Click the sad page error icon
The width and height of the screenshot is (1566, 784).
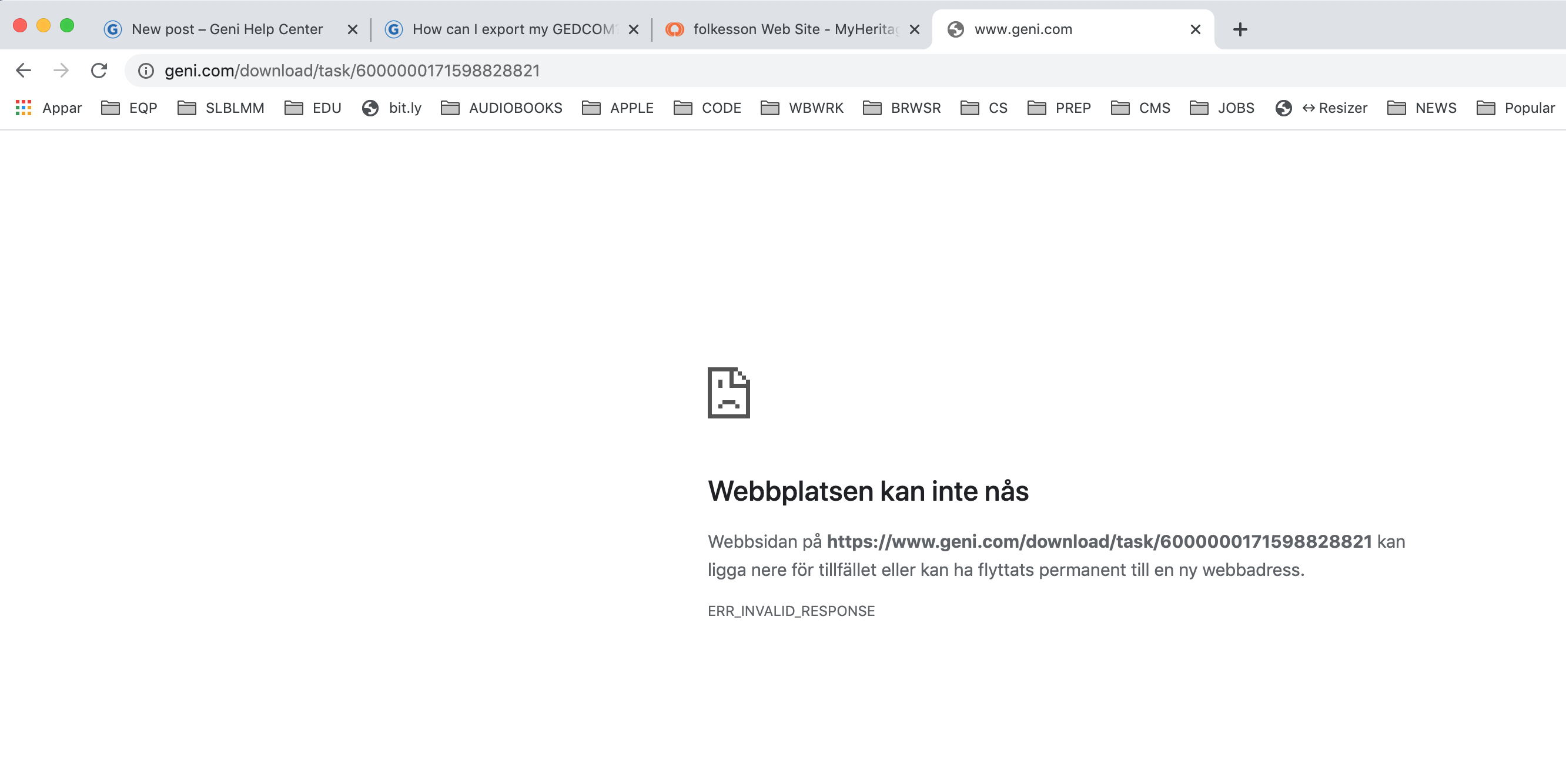tap(728, 393)
